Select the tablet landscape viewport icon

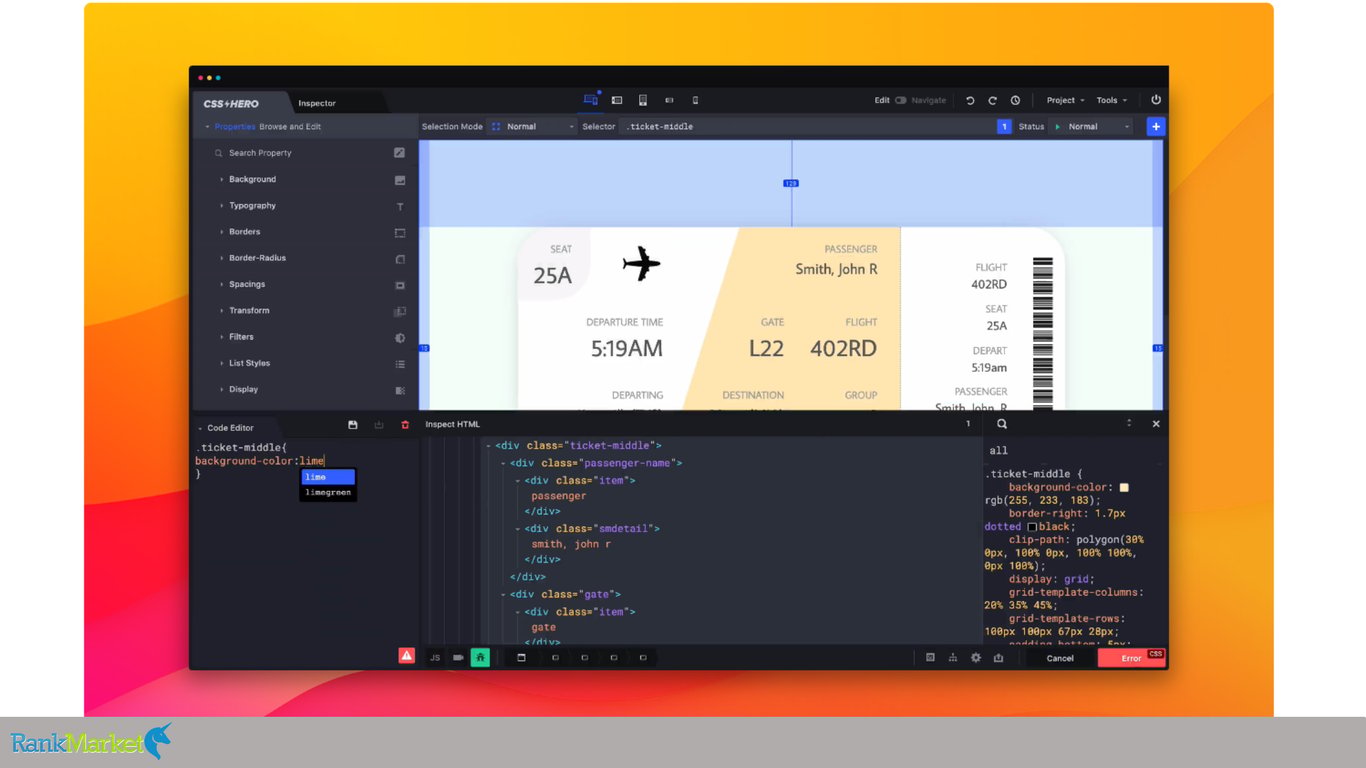click(617, 100)
